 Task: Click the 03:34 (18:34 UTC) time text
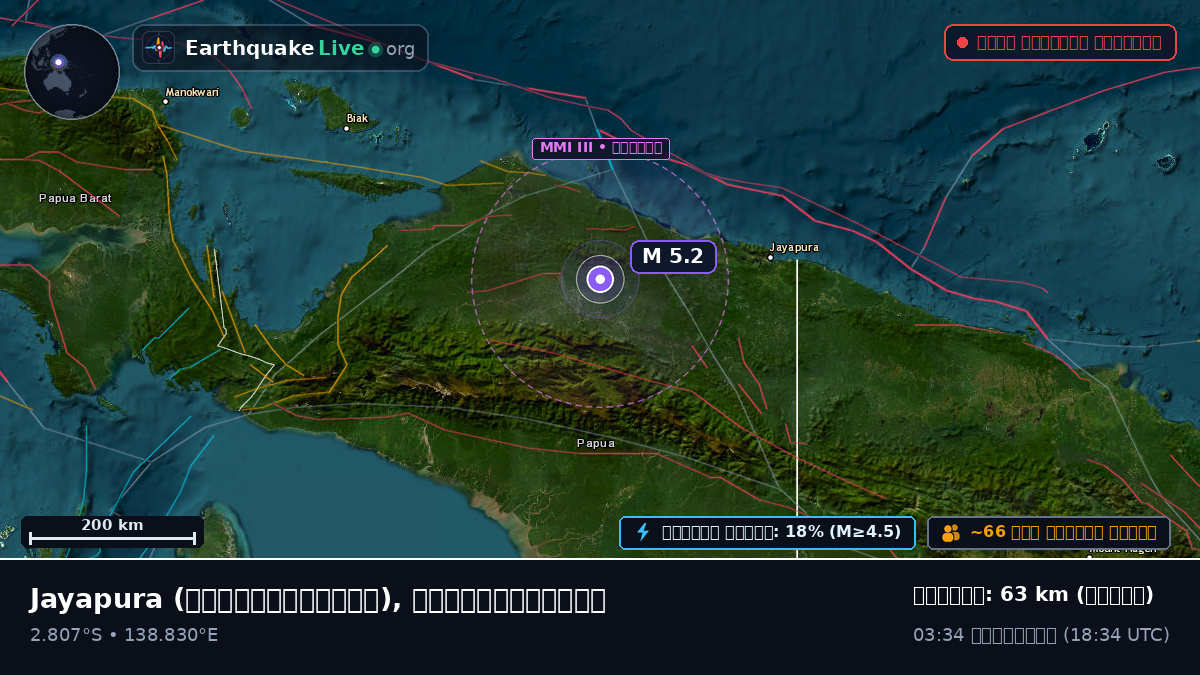(1041, 635)
